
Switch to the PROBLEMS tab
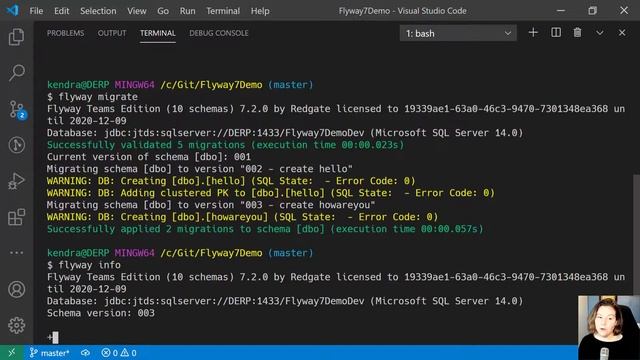65,33
